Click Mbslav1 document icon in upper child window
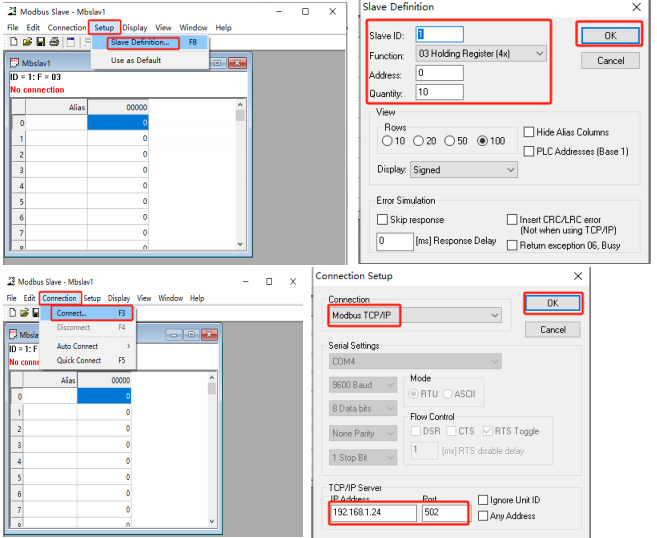This screenshot has height=538, width=657. (x=15, y=63)
